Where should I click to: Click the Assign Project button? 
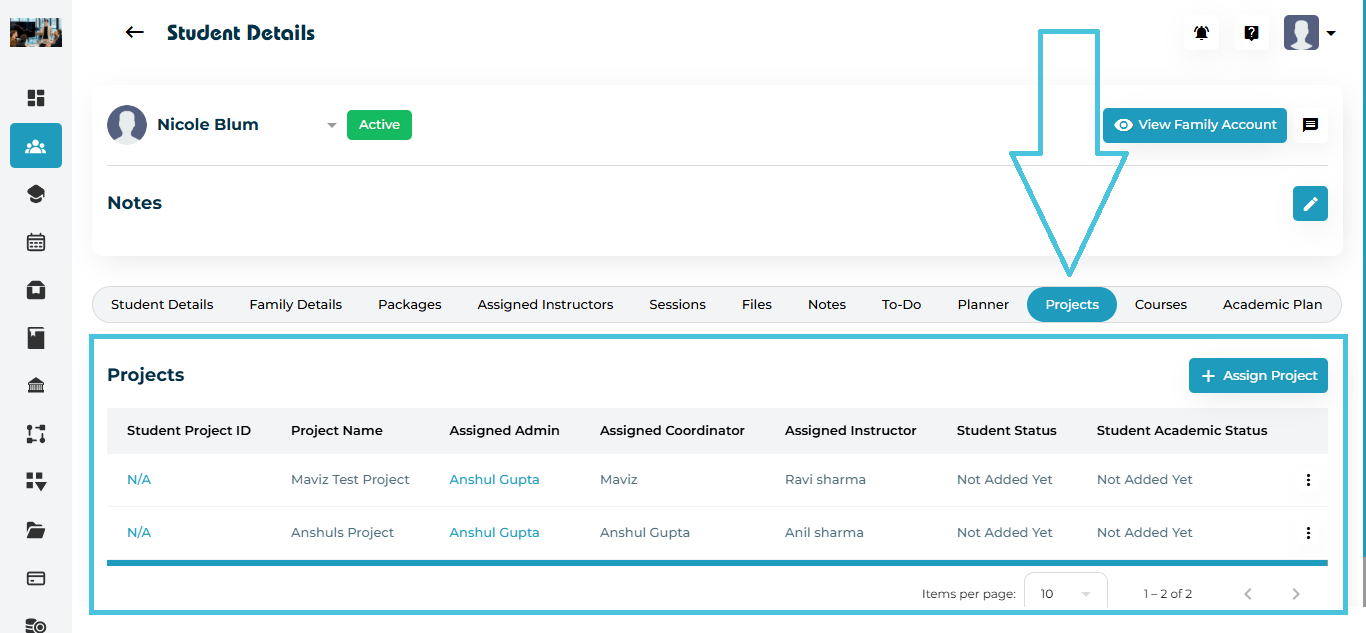1258,376
